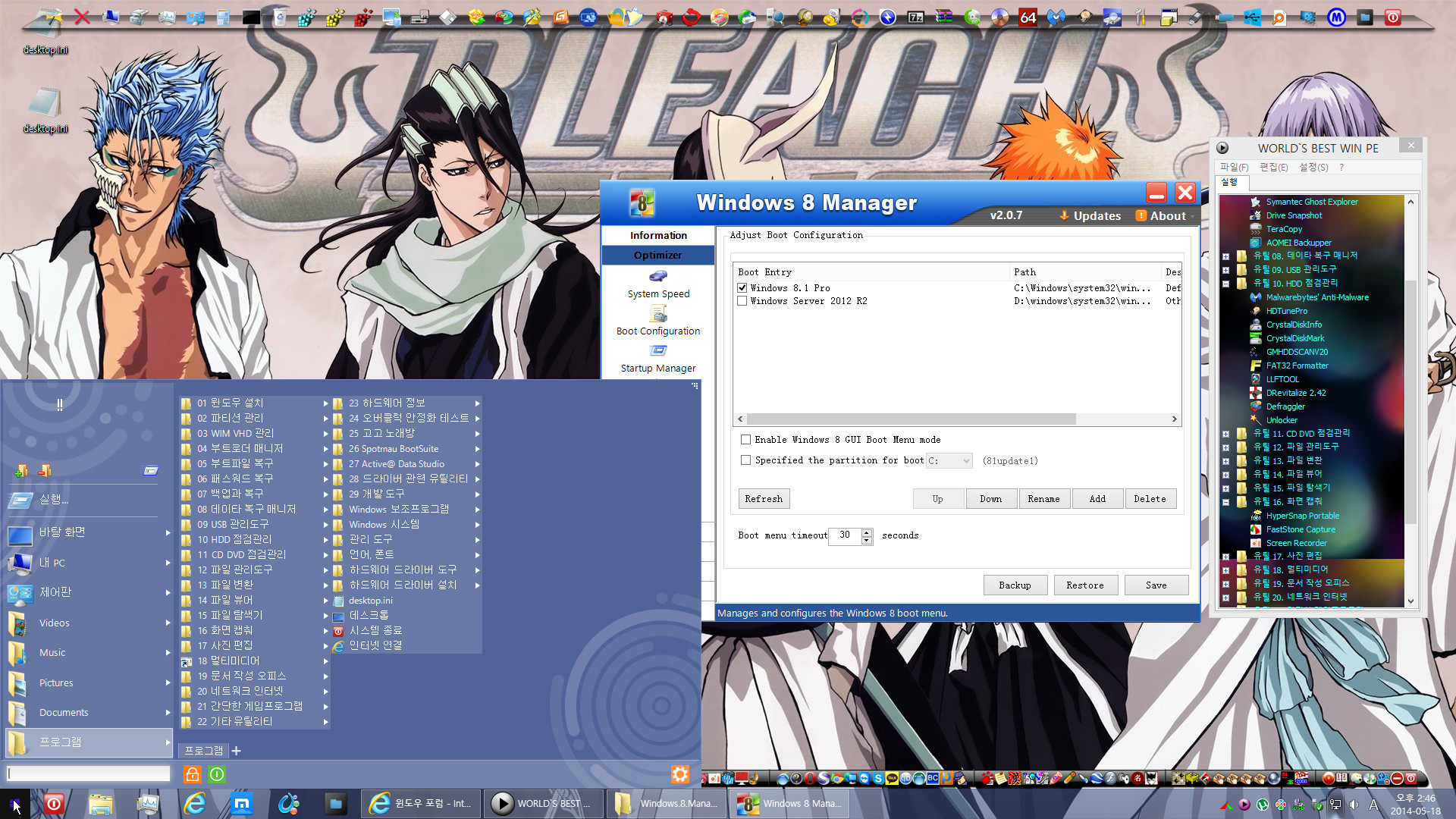This screenshot has width=1456, height=819.
Task: Open 편집(E) menu in WORLD'S BEST WIN PE
Action: [1273, 167]
